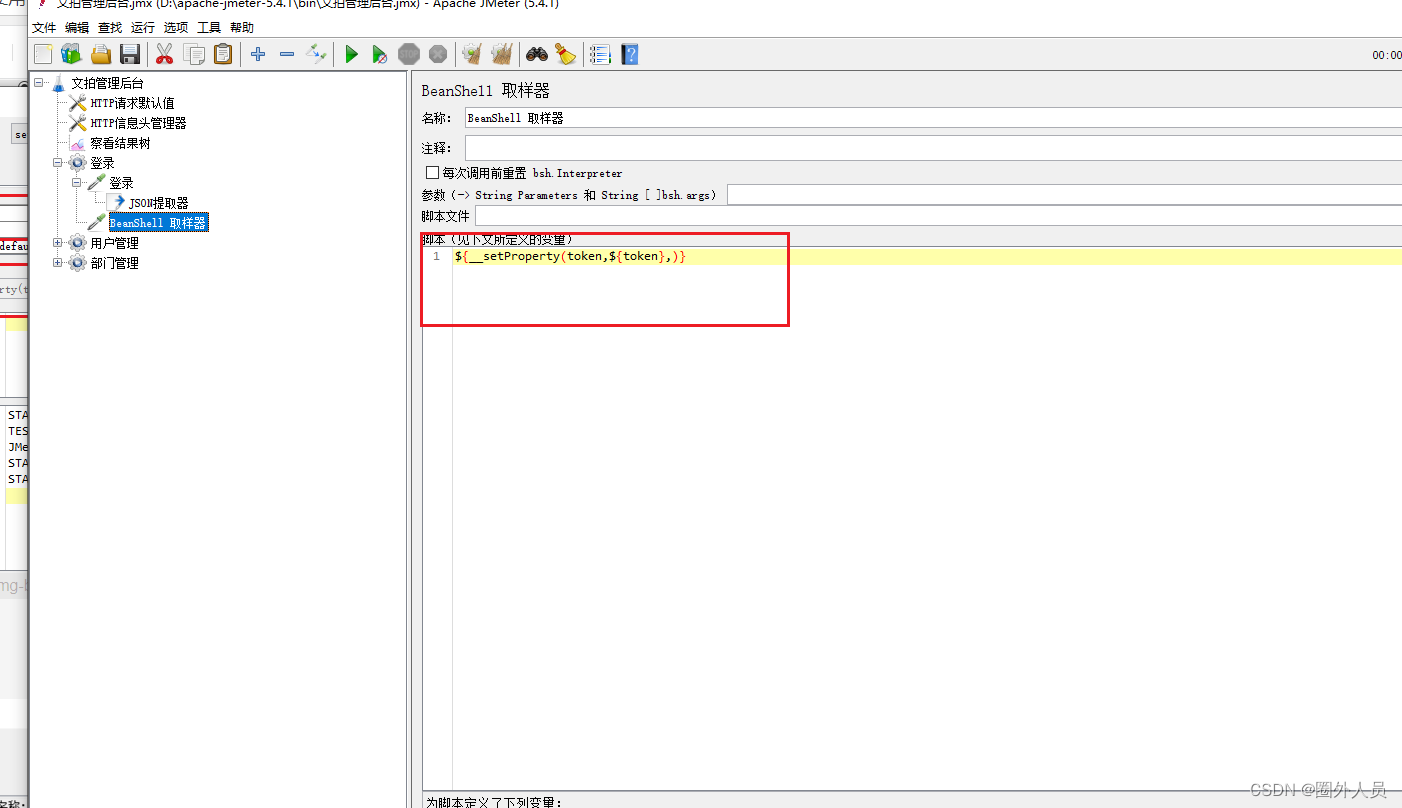Collapse all nodes with blue minus icon
Image resolution: width=1402 pixels, height=808 pixels.
point(287,54)
